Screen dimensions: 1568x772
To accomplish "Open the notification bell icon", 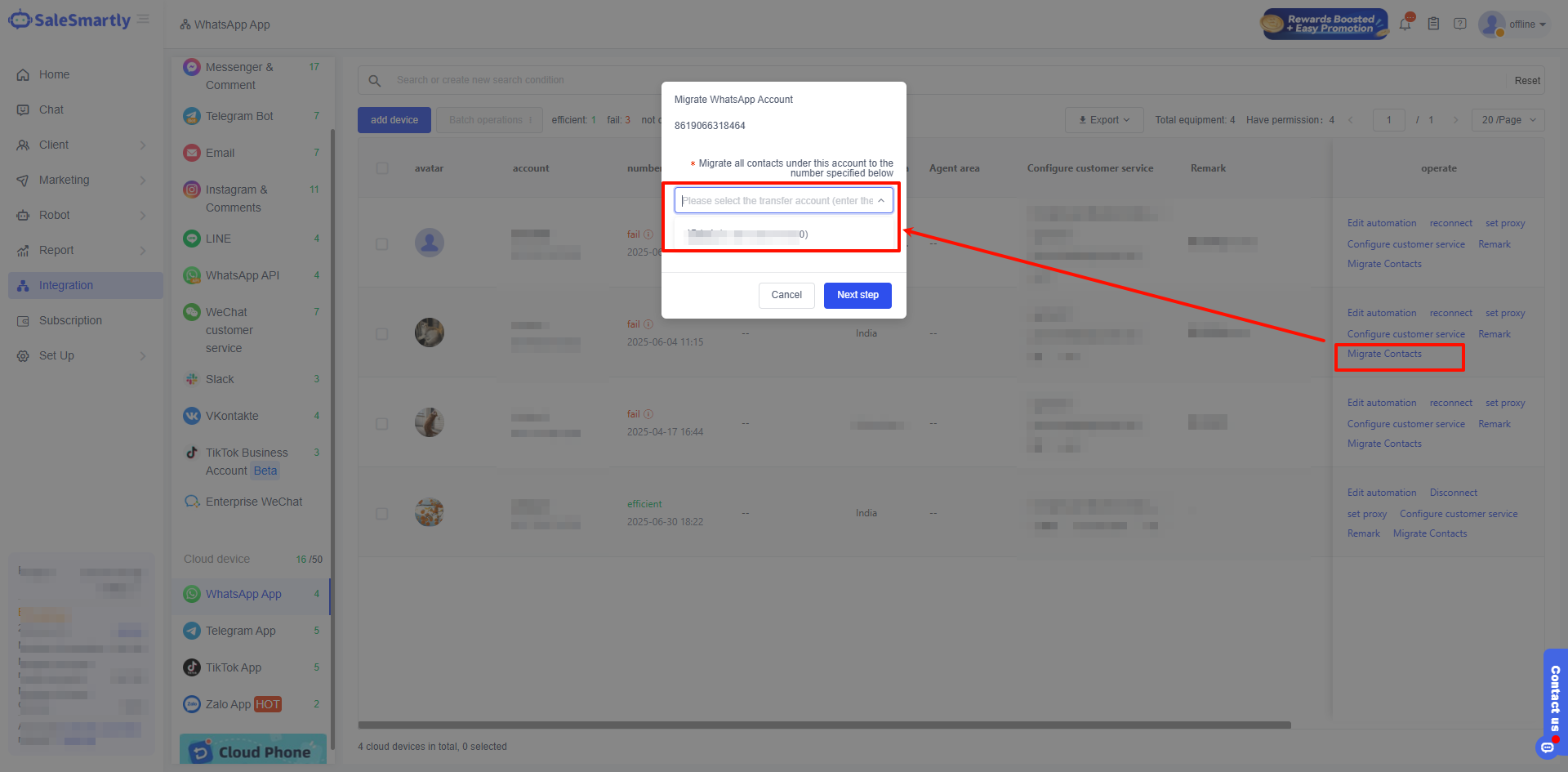I will click(1405, 25).
